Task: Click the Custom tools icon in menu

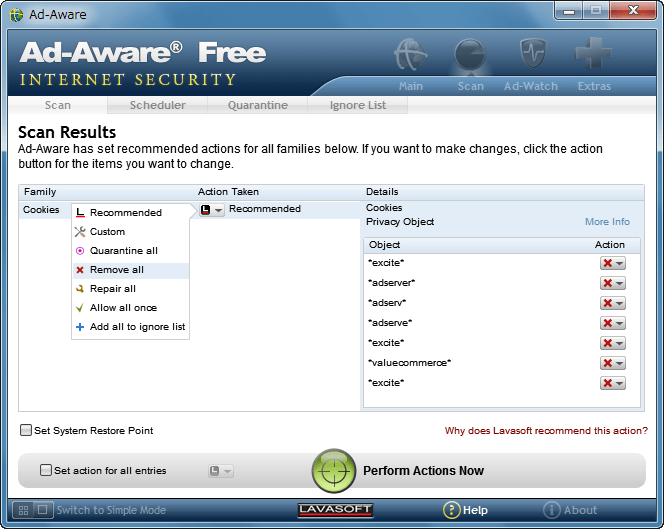Action: 80,232
